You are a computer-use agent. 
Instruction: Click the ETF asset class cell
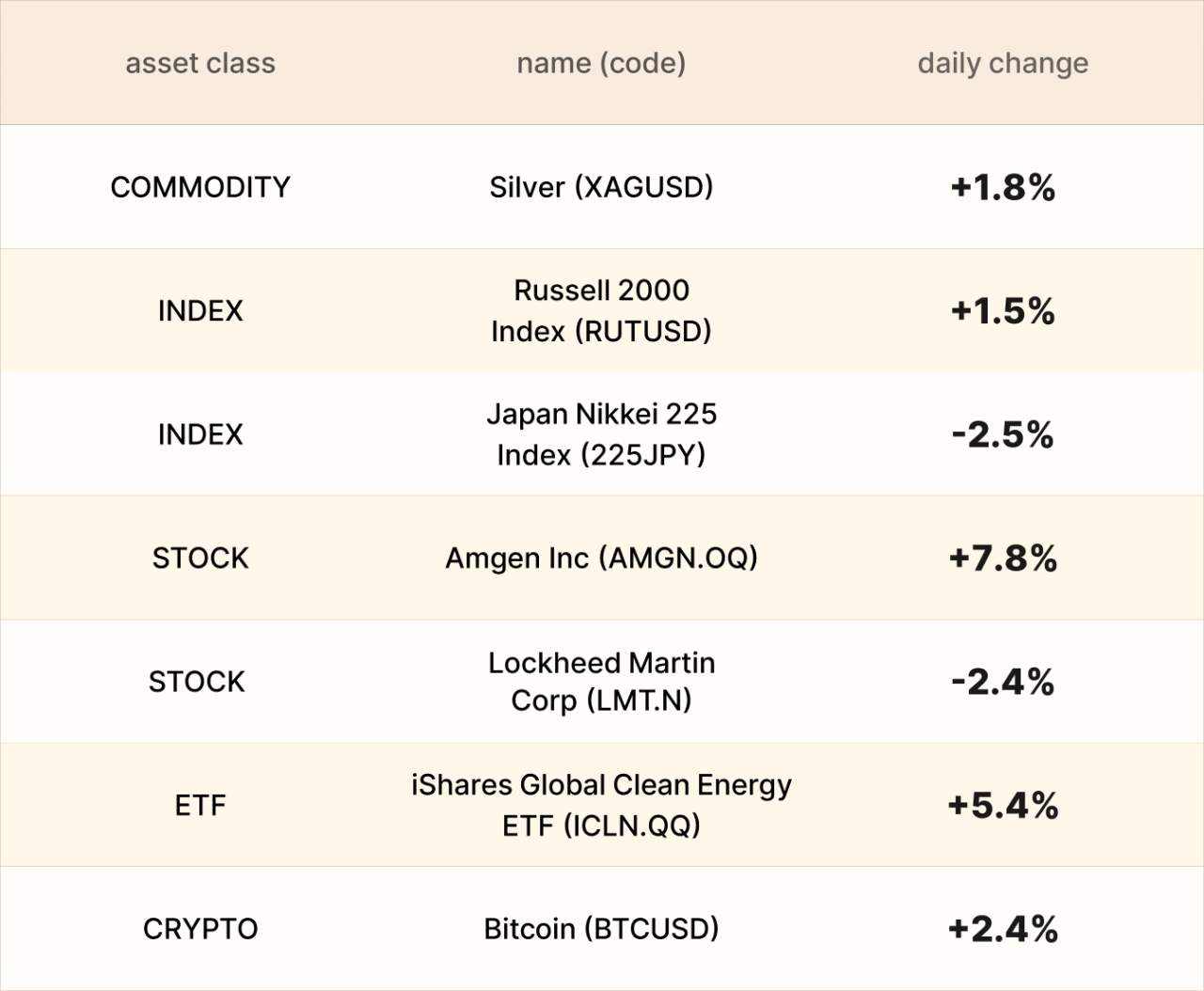(200, 806)
